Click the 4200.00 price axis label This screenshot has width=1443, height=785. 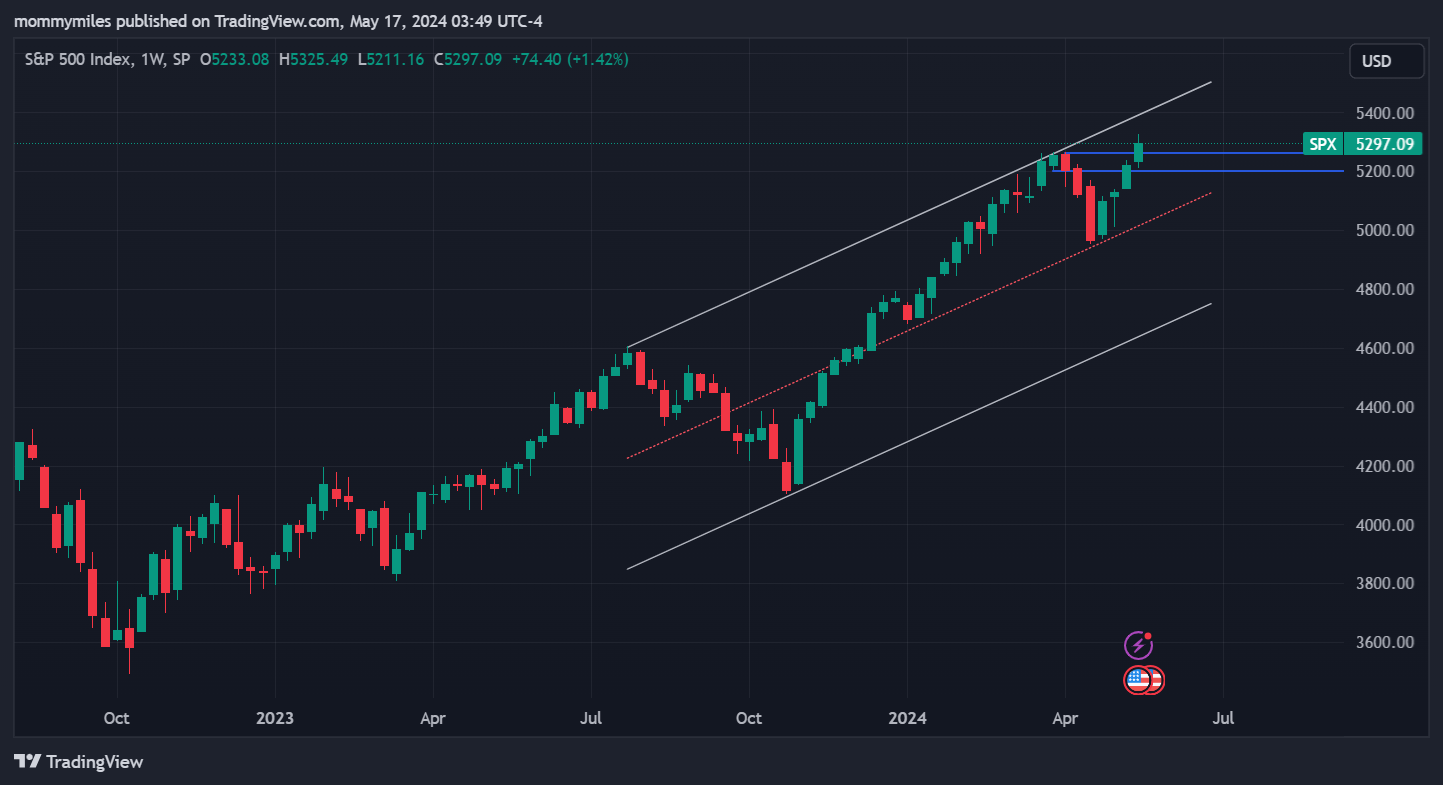1385,467
